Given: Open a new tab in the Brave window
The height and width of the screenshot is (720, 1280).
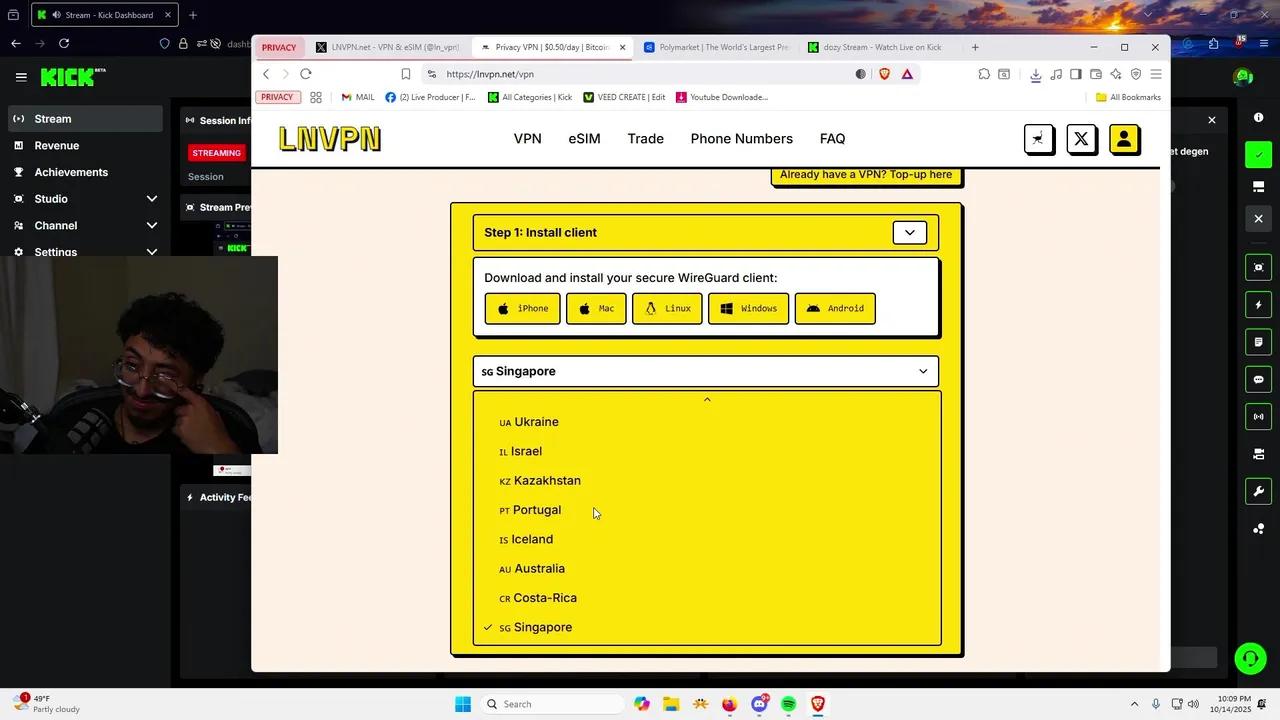Looking at the screenshot, I should click(975, 47).
